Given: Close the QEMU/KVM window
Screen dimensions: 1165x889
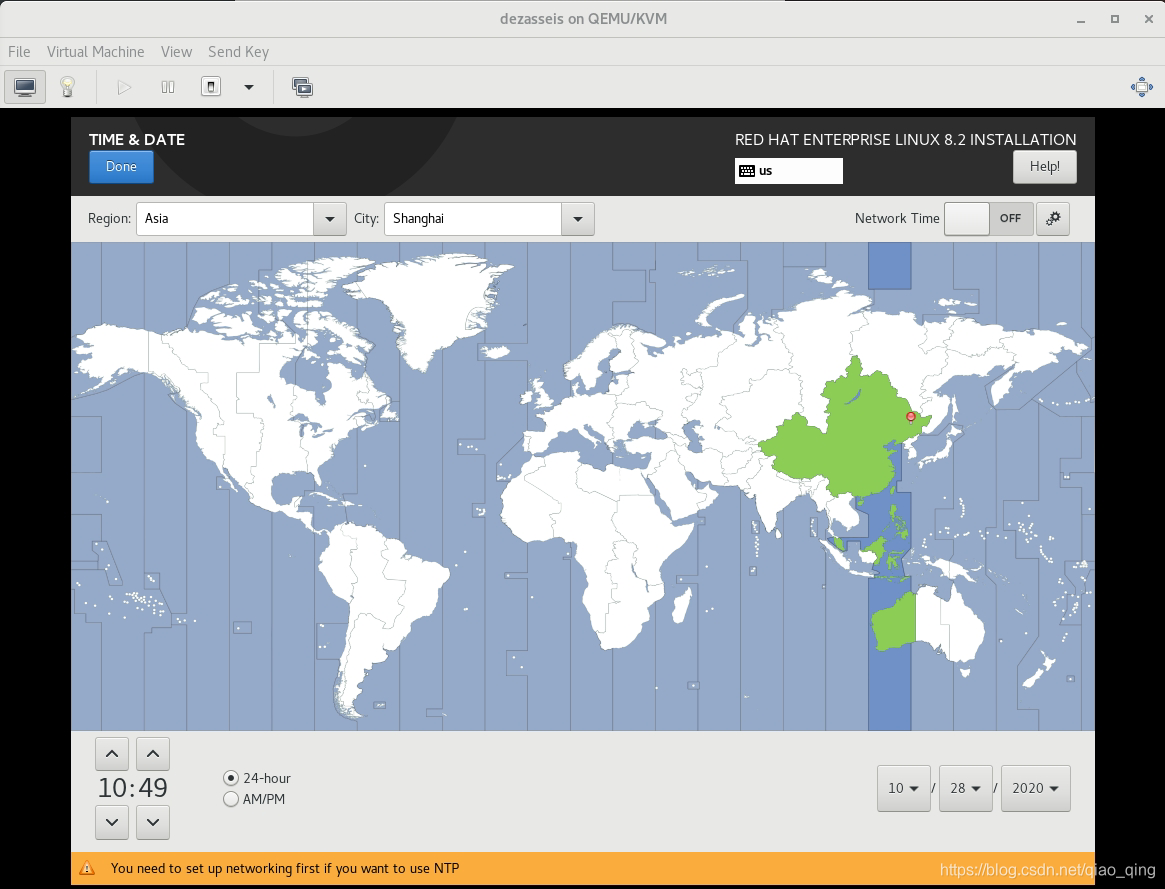Looking at the screenshot, I should coord(1149,19).
